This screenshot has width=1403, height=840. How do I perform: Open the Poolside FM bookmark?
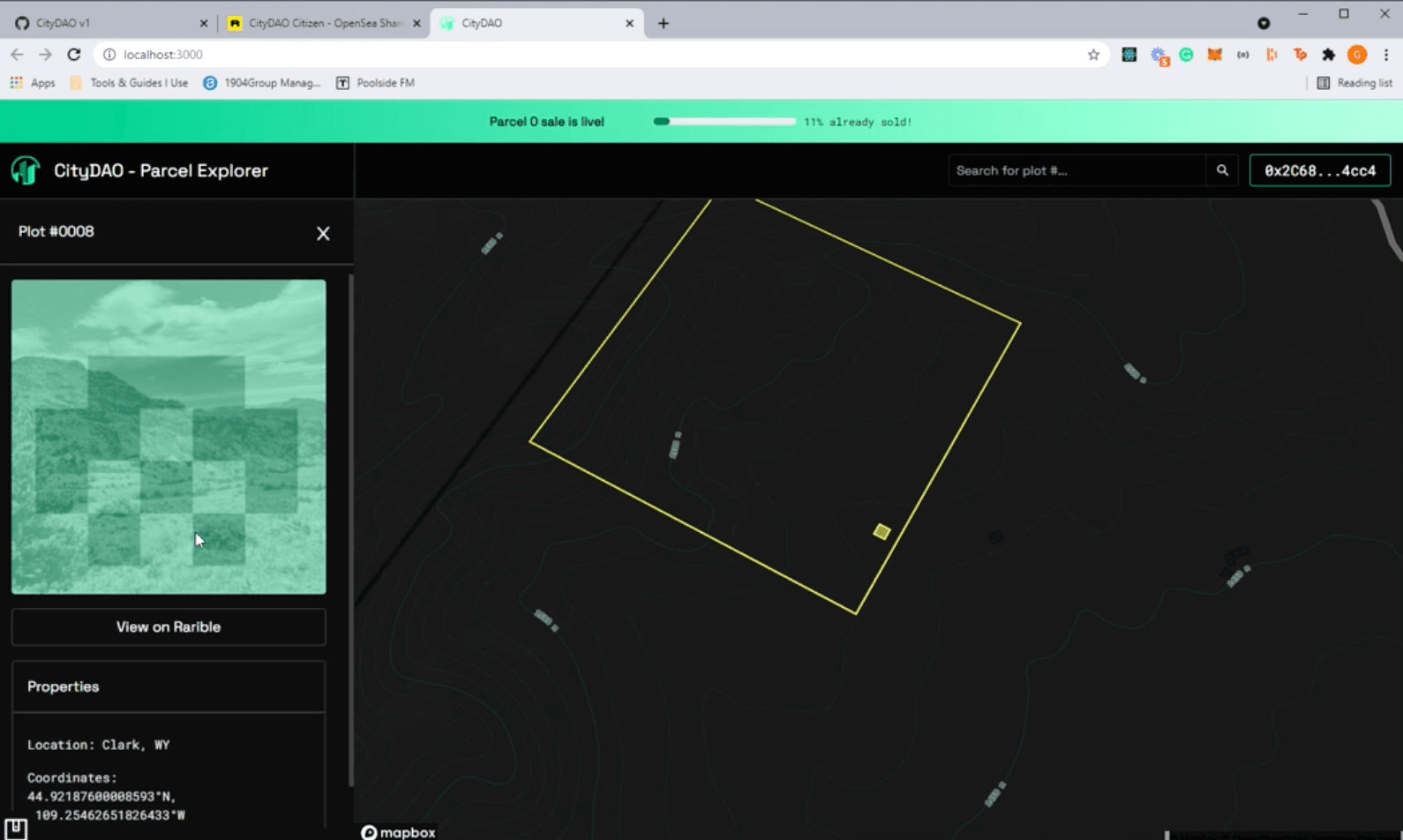click(x=375, y=83)
